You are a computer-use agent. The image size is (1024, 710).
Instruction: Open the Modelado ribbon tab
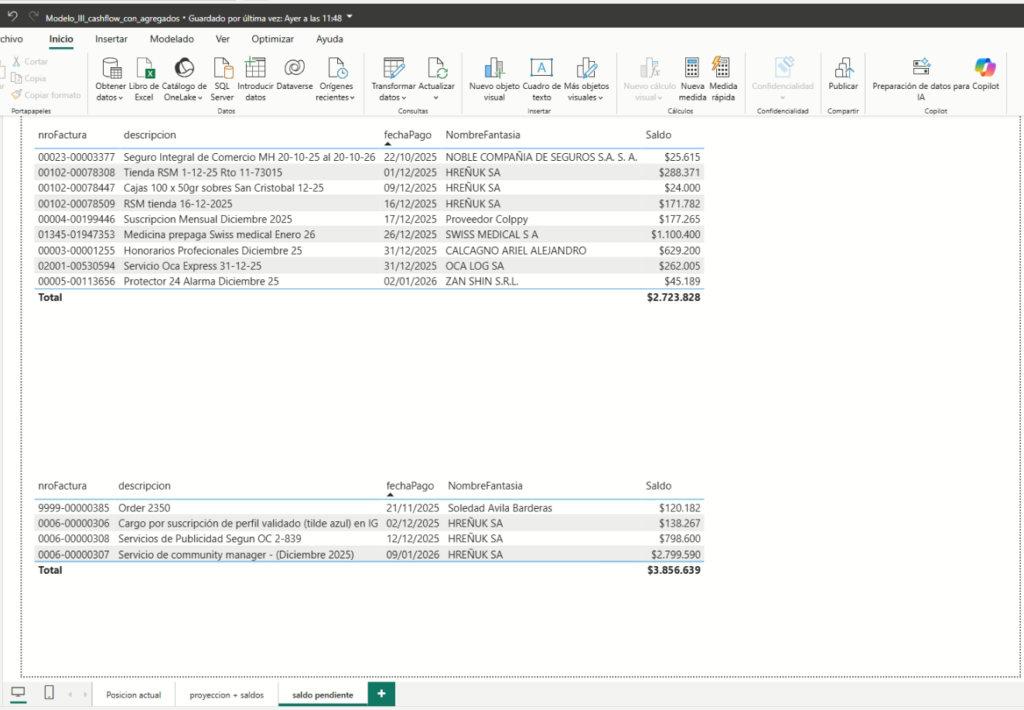172,39
